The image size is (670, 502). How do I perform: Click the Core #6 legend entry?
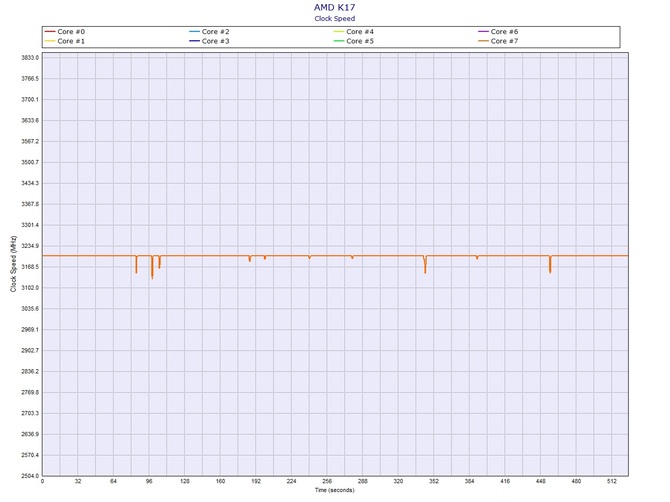point(498,32)
